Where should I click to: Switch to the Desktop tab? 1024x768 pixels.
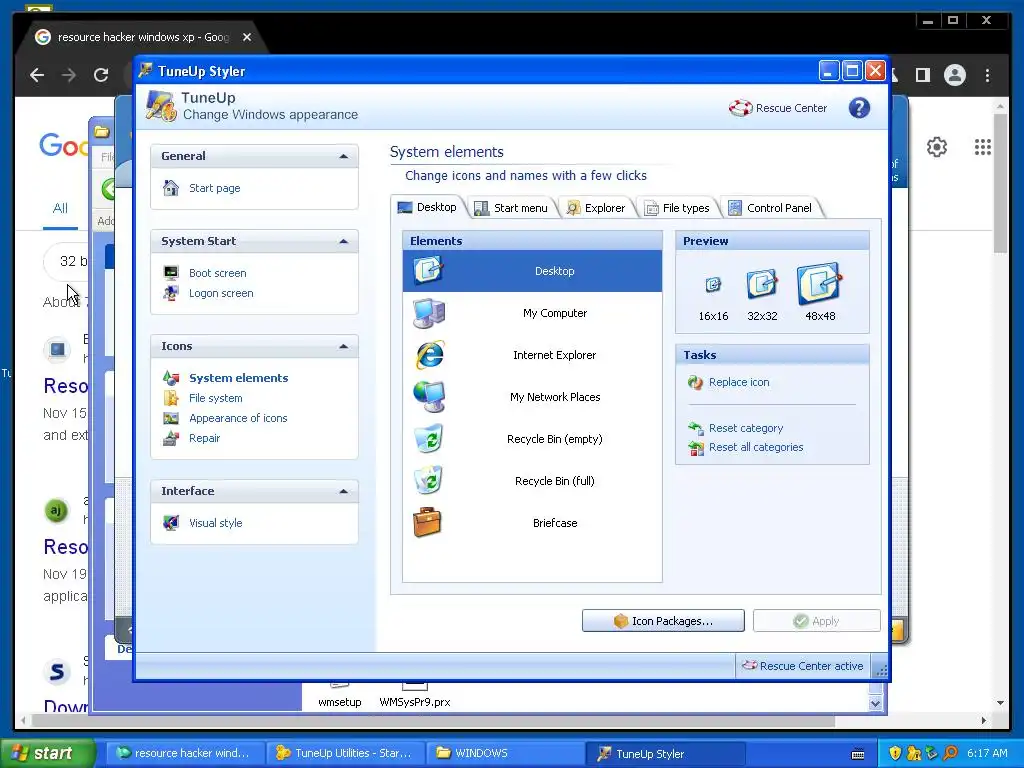(428, 207)
